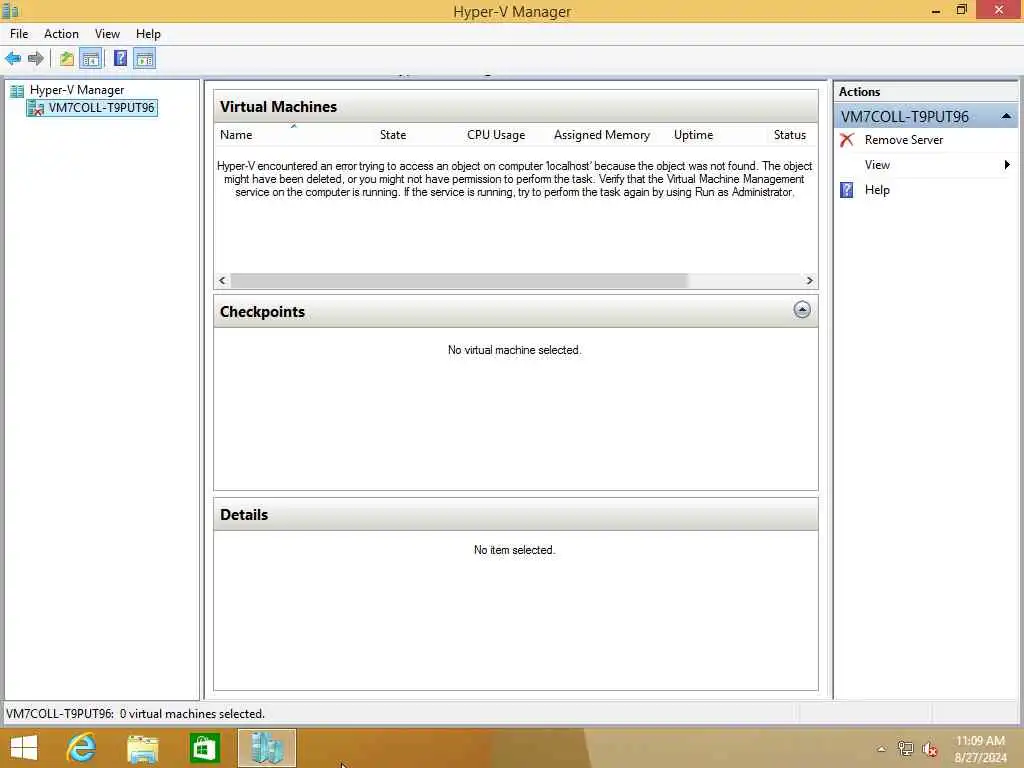Click the horizontal scrollbar right arrow

coord(810,281)
